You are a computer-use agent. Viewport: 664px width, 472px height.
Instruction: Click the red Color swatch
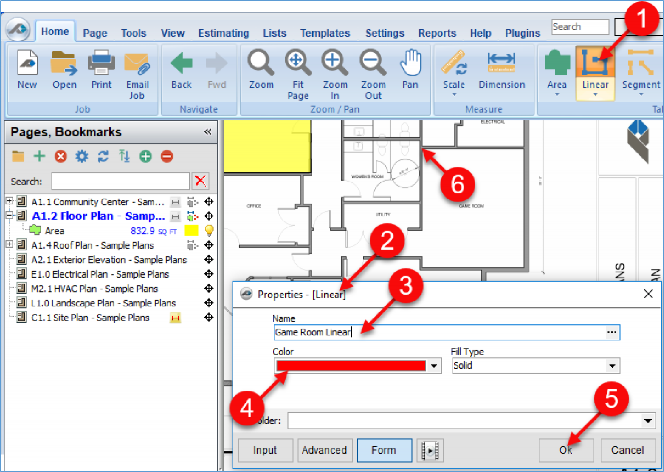pyautogui.click(x=351, y=366)
